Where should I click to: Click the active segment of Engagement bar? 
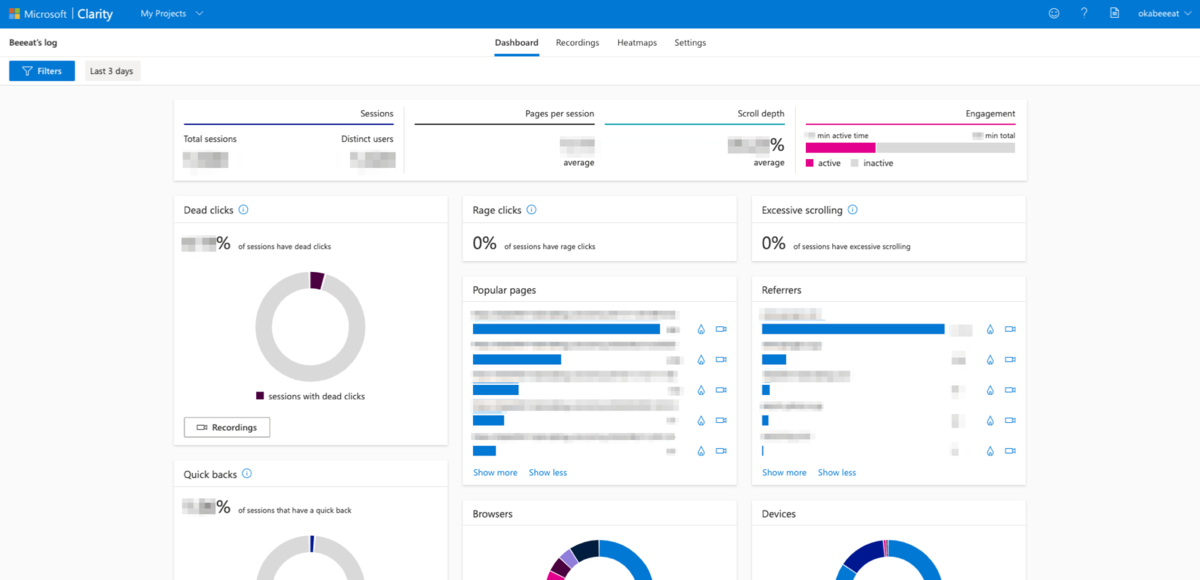click(x=841, y=147)
